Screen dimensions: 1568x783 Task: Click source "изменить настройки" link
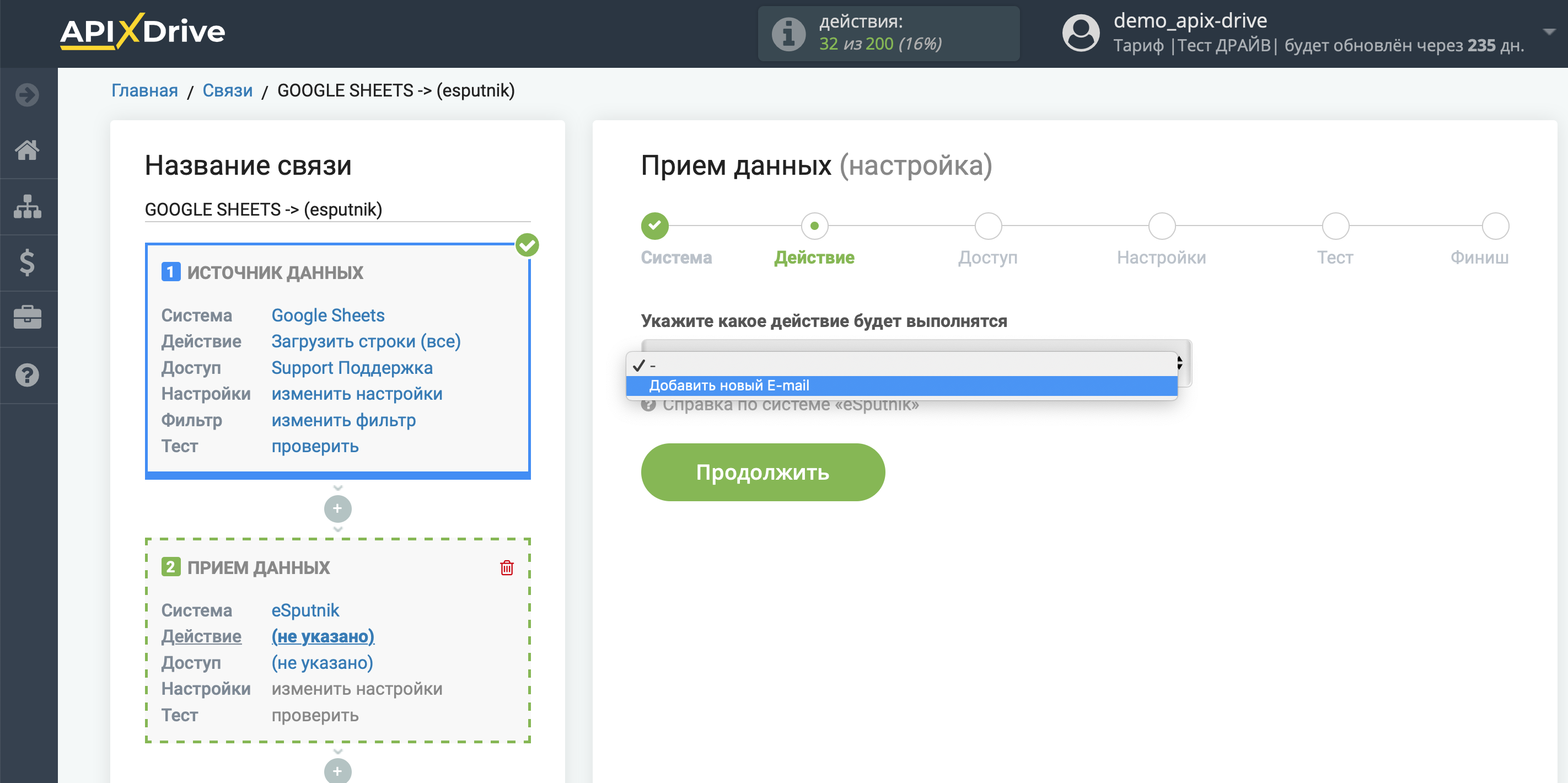point(357,394)
